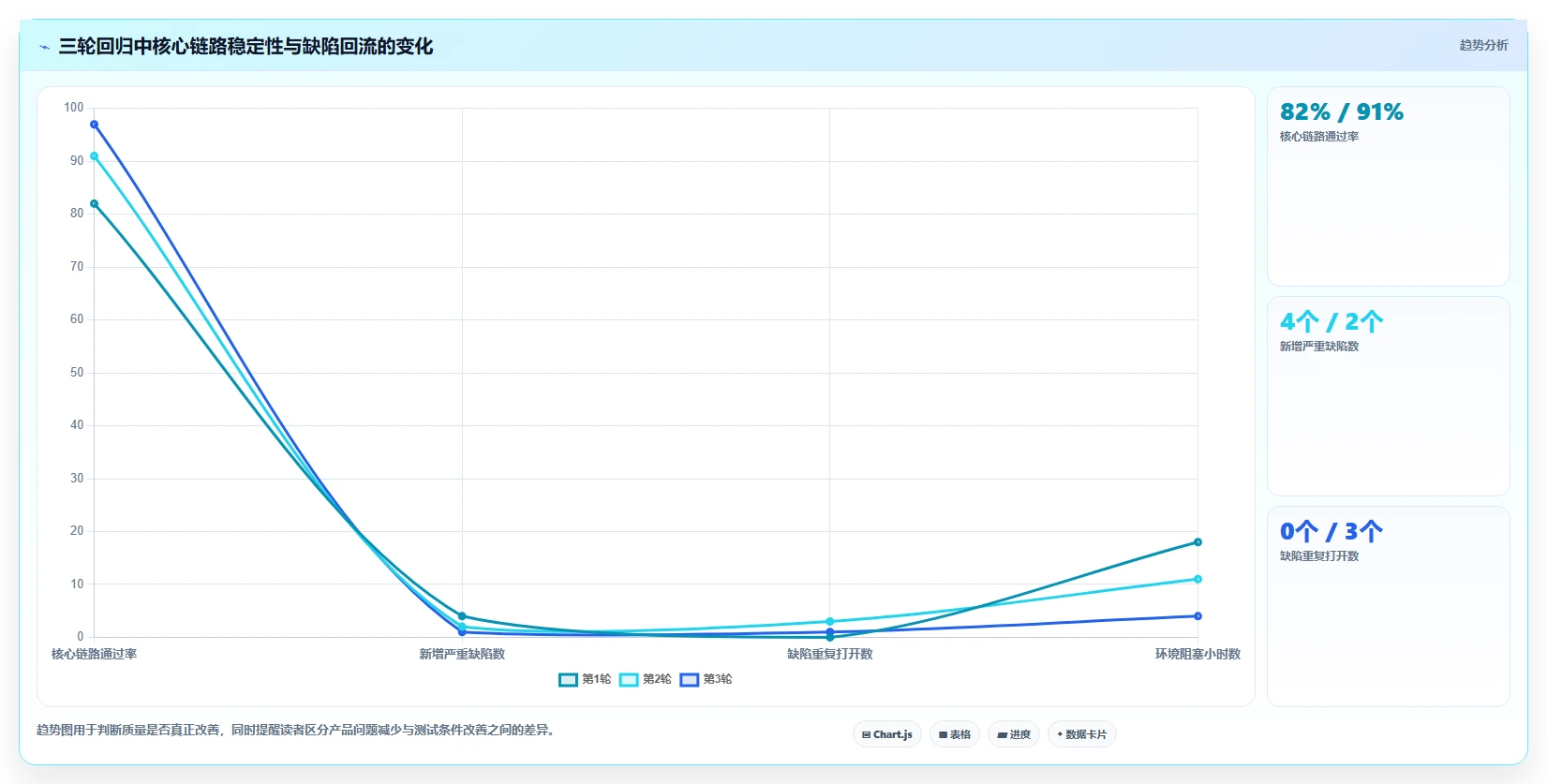Click the 第1轮 data point at 环境阻塞小时数
The image size is (1547, 784).
(1197, 542)
